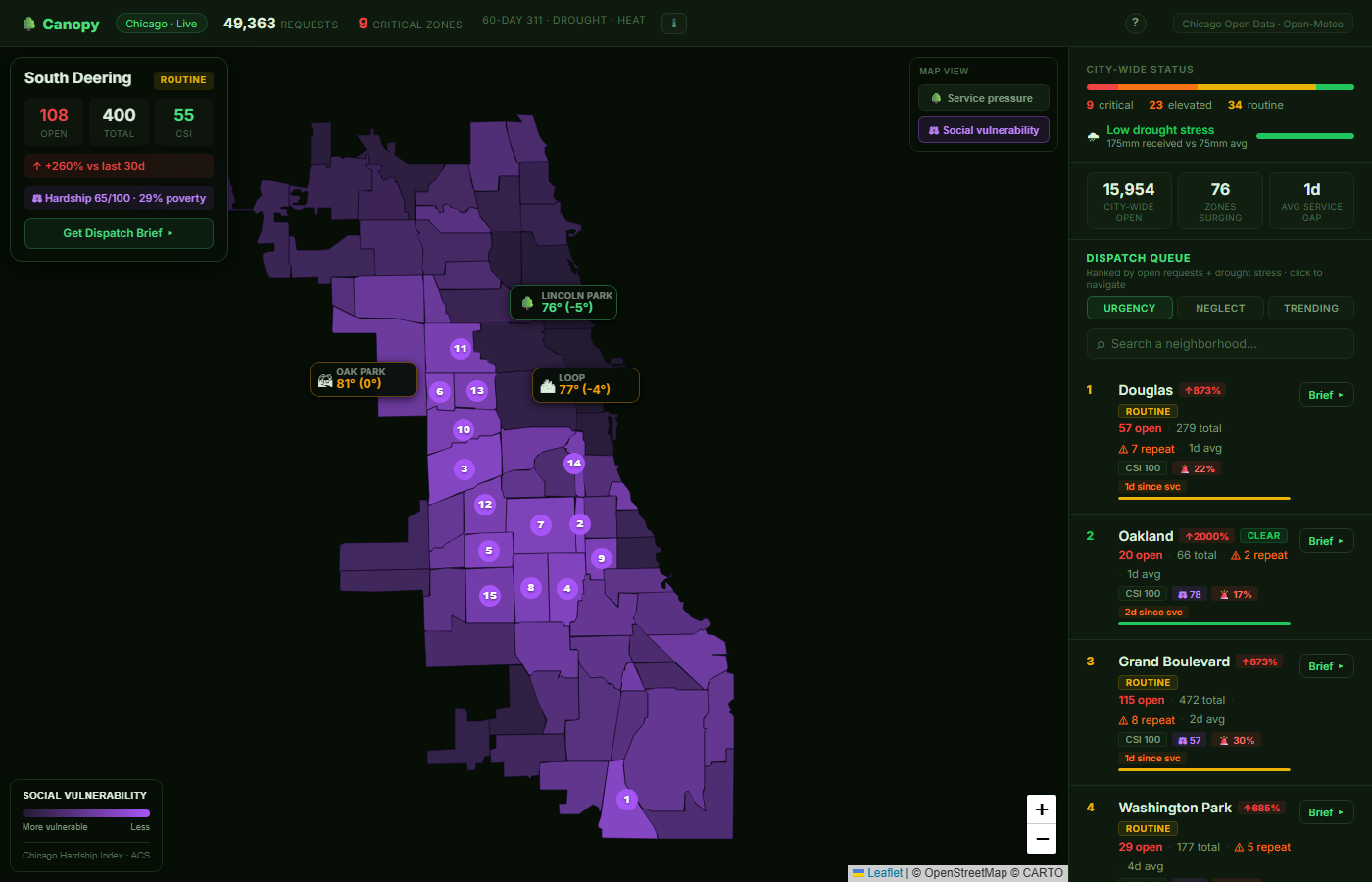Click the Chicago · Live city selector pill
The width and height of the screenshot is (1372, 882).
pyautogui.click(x=162, y=24)
